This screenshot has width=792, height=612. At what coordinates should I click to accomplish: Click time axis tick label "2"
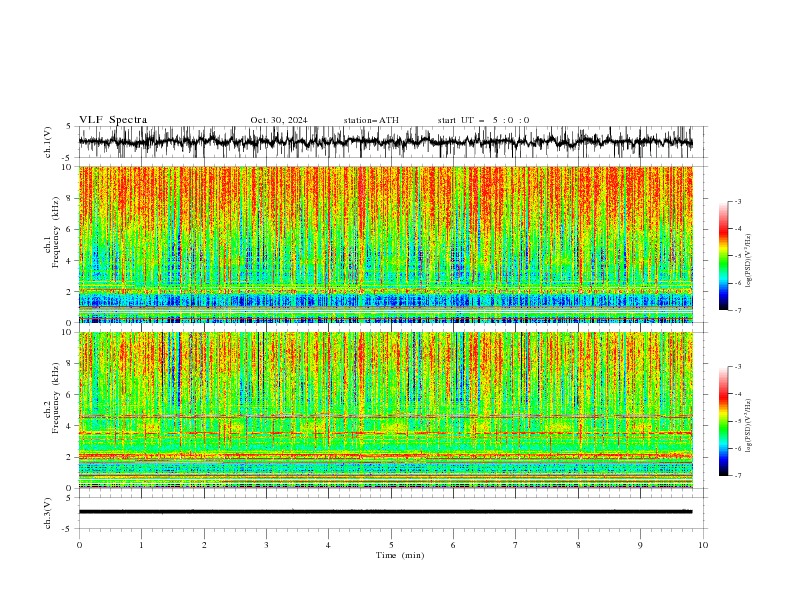pyautogui.click(x=204, y=545)
